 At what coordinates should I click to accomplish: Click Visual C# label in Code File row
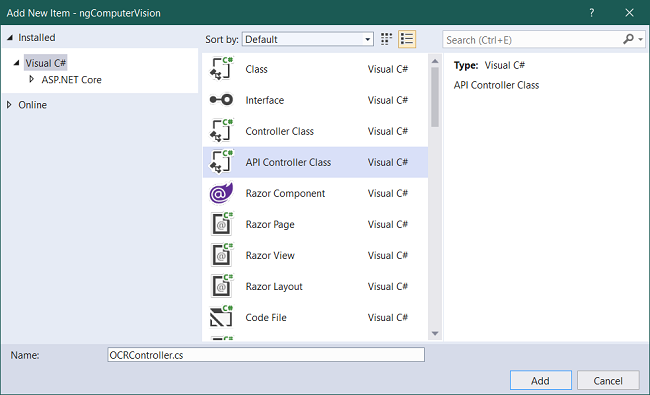click(x=388, y=317)
